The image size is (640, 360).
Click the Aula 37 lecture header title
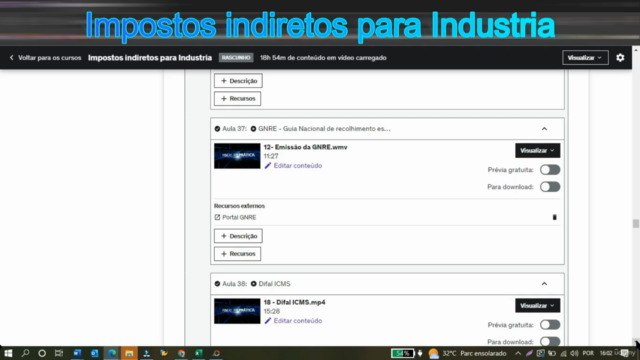pos(324,129)
